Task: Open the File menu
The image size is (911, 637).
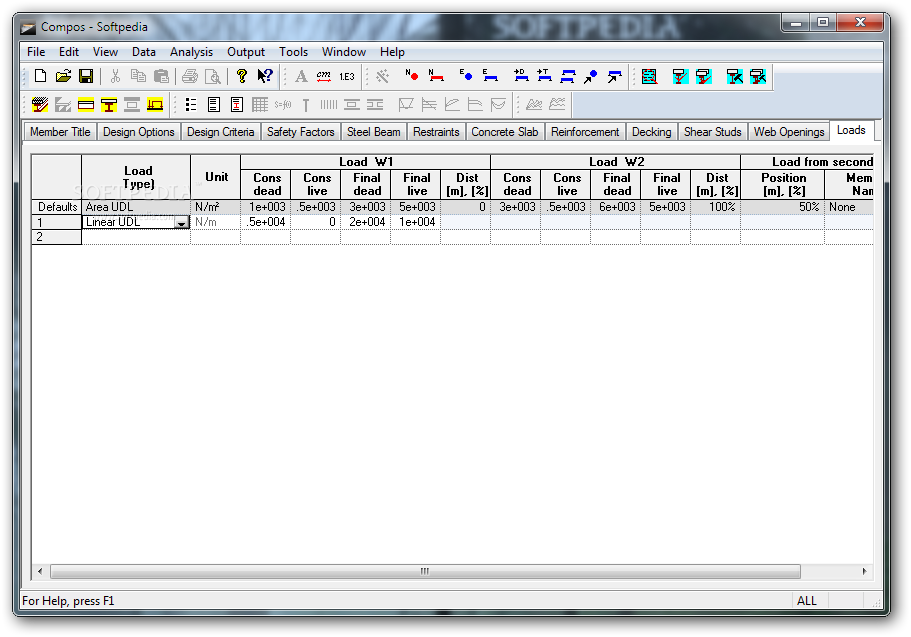Action: click(36, 52)
